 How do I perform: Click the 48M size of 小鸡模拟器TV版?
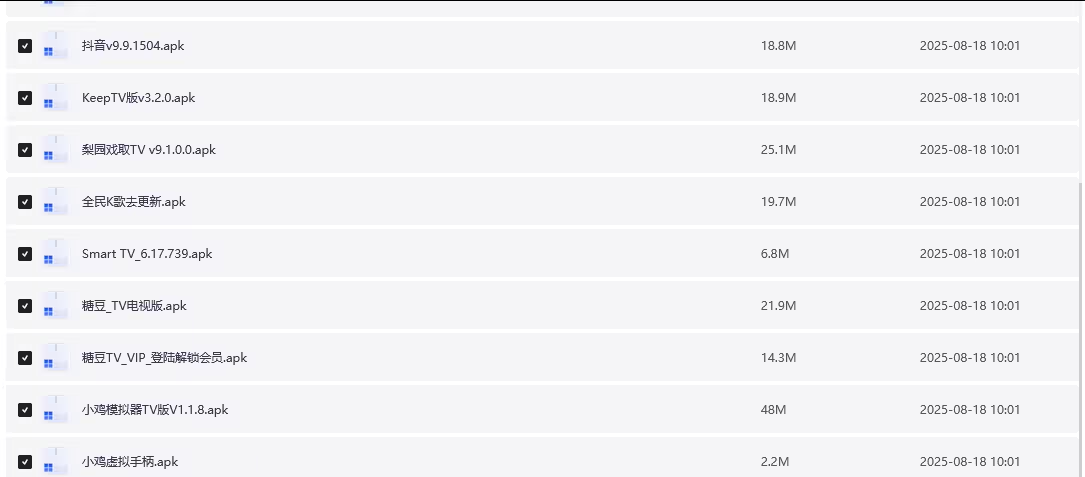(772, 410)
